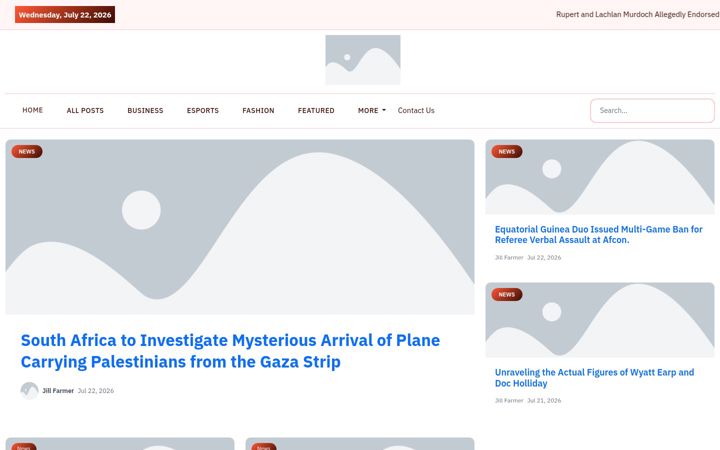Open the Esports category

pyautogui.click(x=202, y=111)
